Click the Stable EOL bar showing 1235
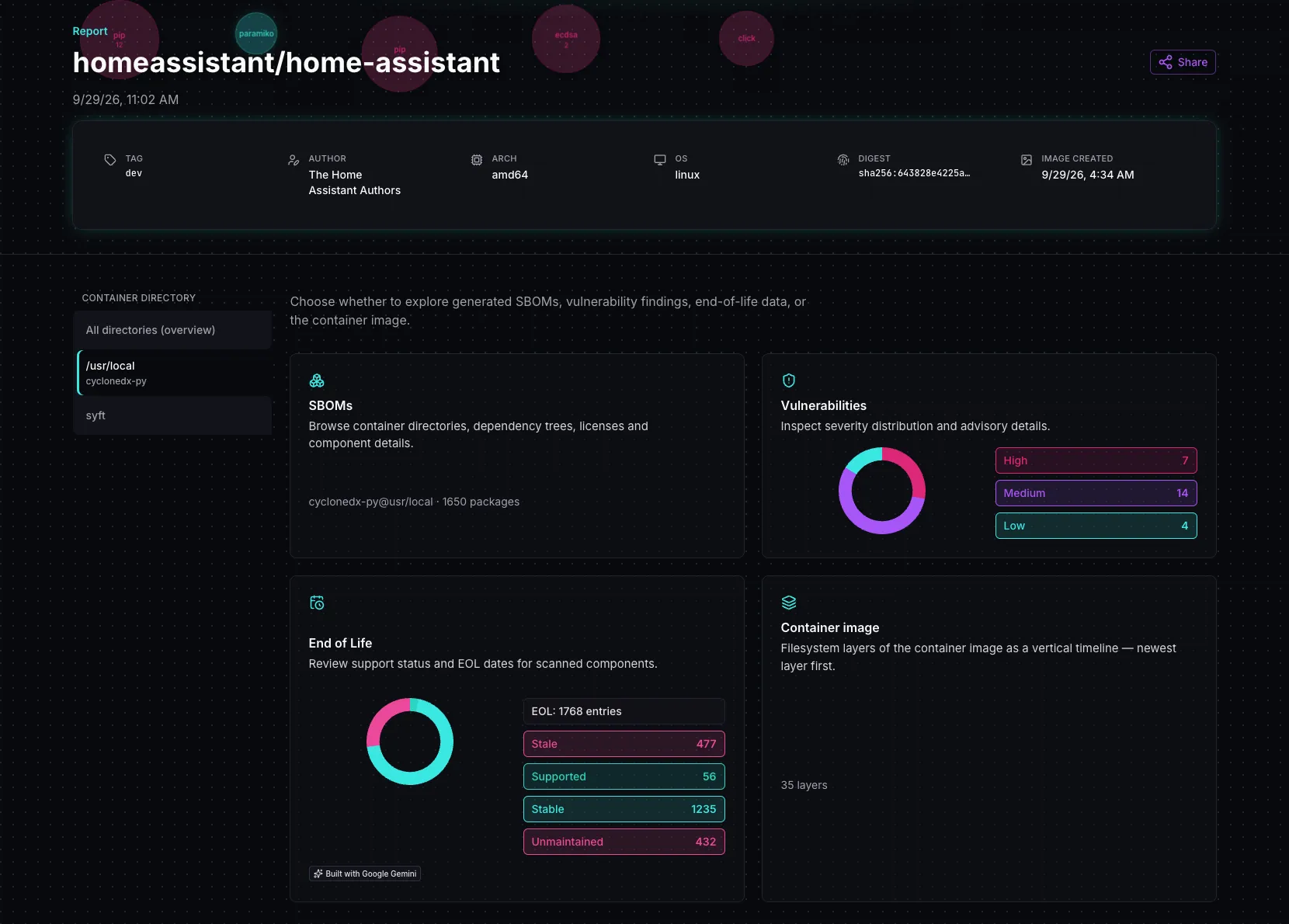The image size is (1289, 924). [x=624, y=809]
